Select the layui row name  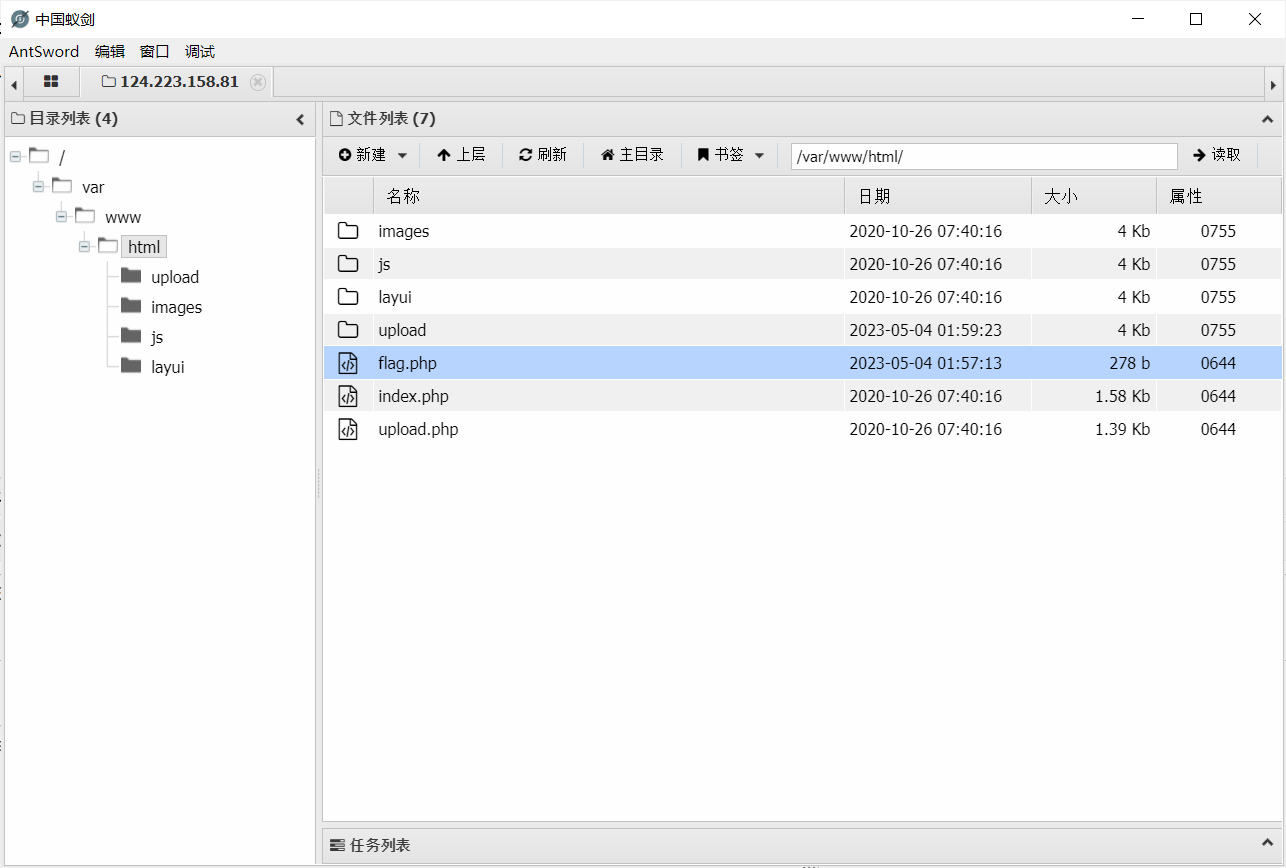(395, 297)
